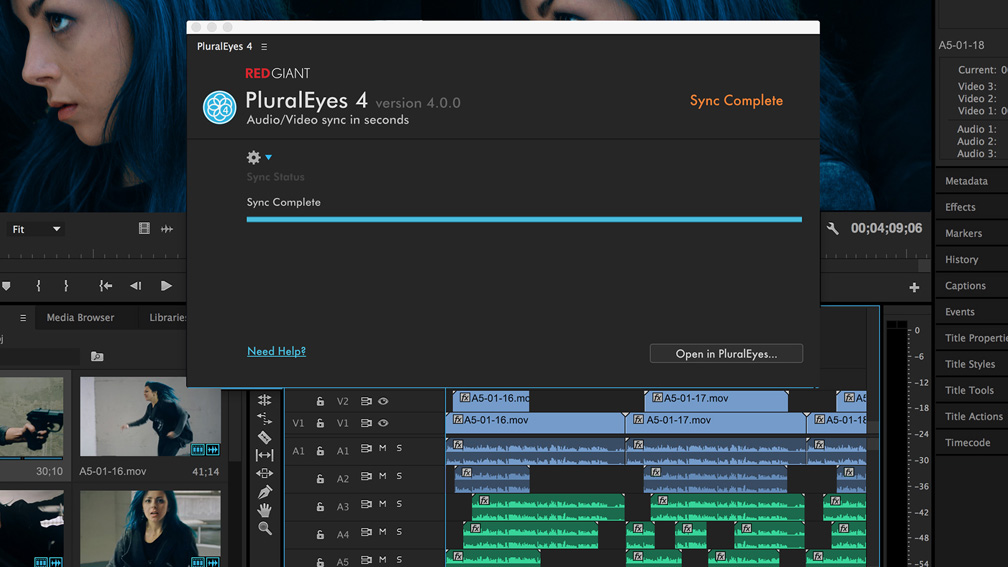Switch to the Media Browser tab
Image resolution: width=1008 pixels, height=567 pixels.
[80, 318]
